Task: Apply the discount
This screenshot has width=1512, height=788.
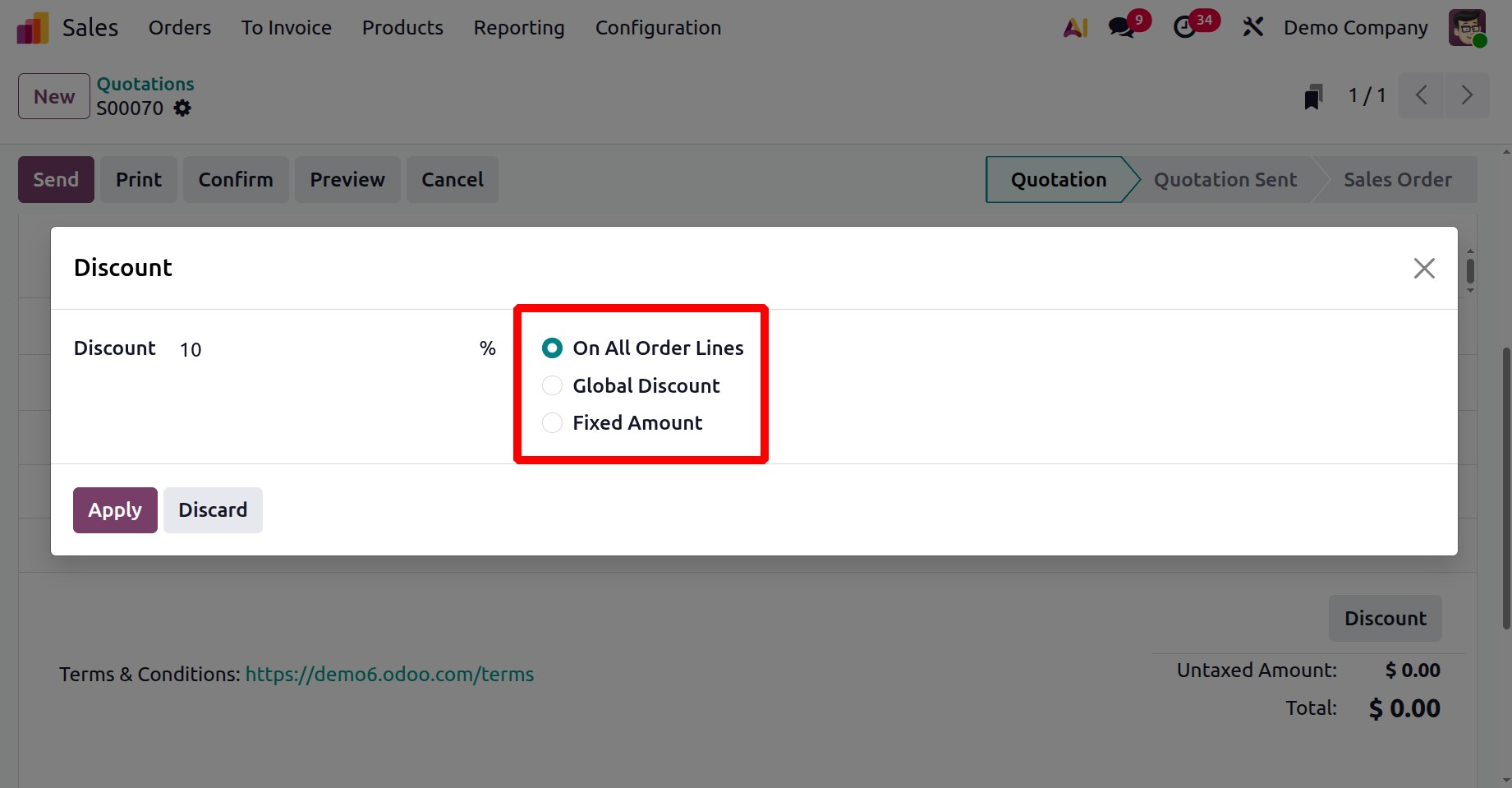Action: 114,509
